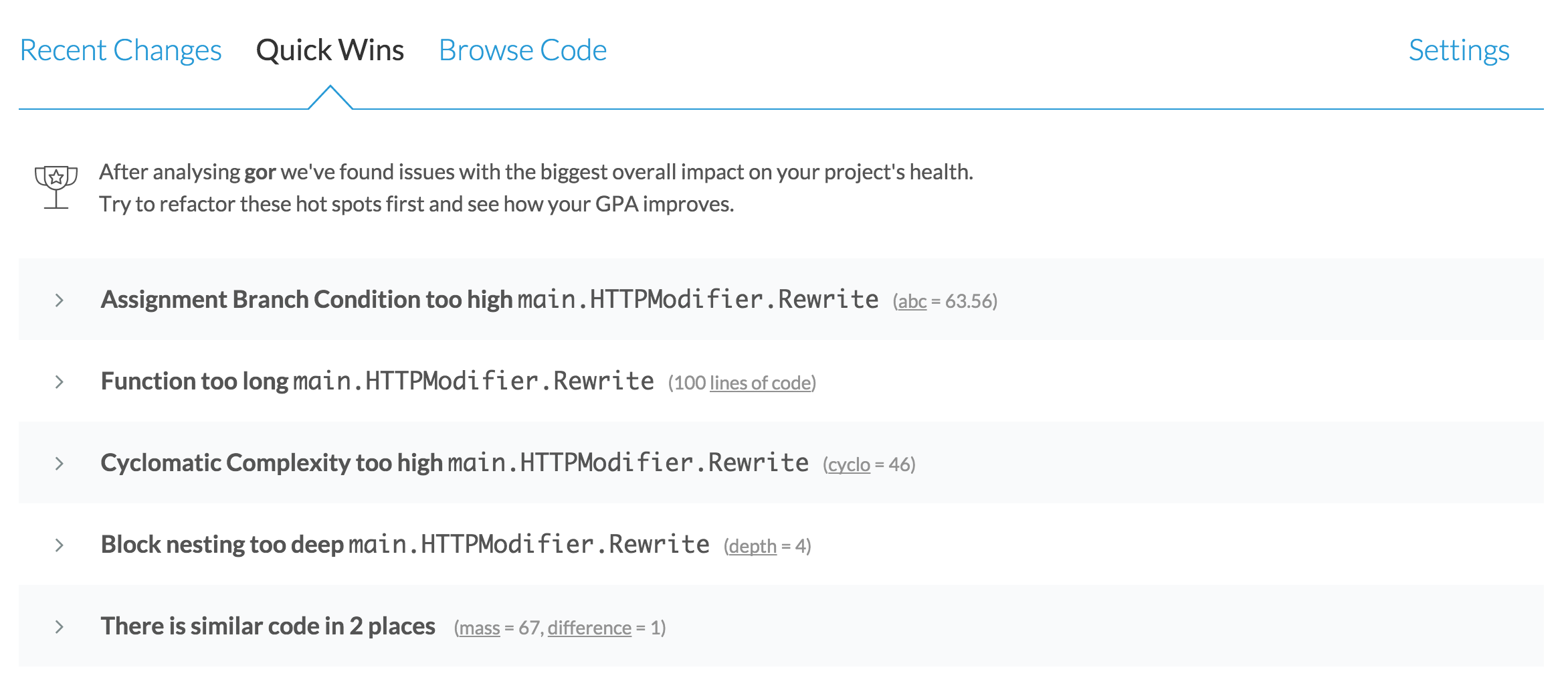
Task: Click the depth metric link
Action: tap(753, 547)
